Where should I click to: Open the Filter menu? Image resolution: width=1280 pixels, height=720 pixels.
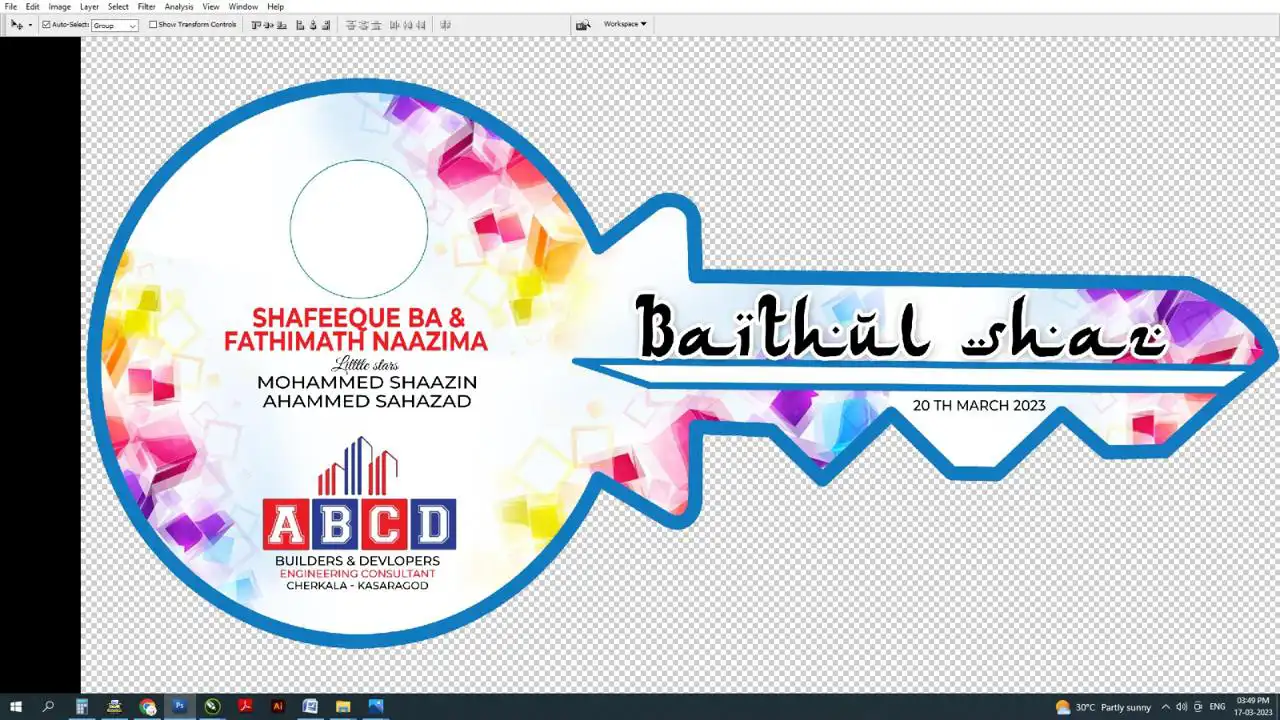[x=146, y=7]
